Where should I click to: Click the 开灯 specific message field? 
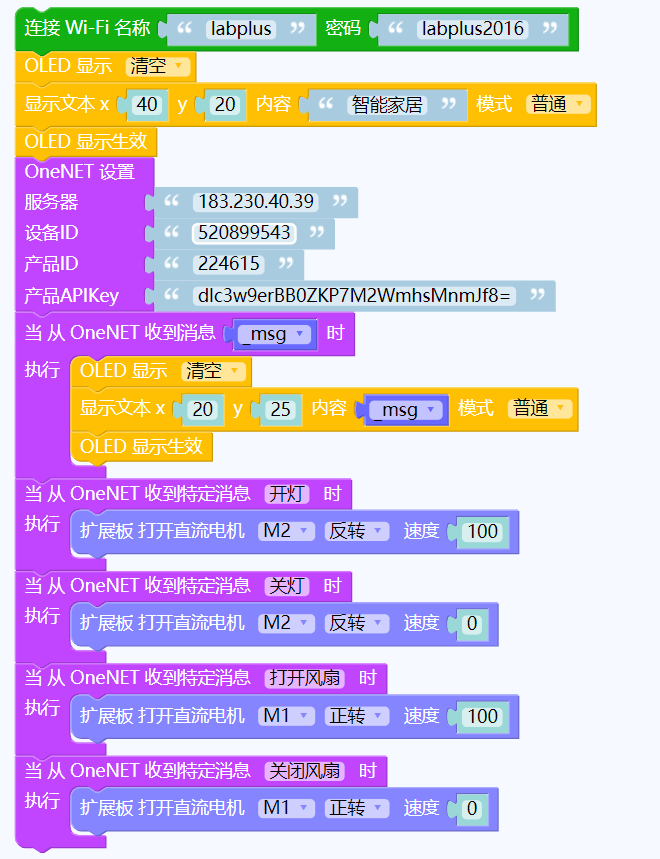point(287,494)
